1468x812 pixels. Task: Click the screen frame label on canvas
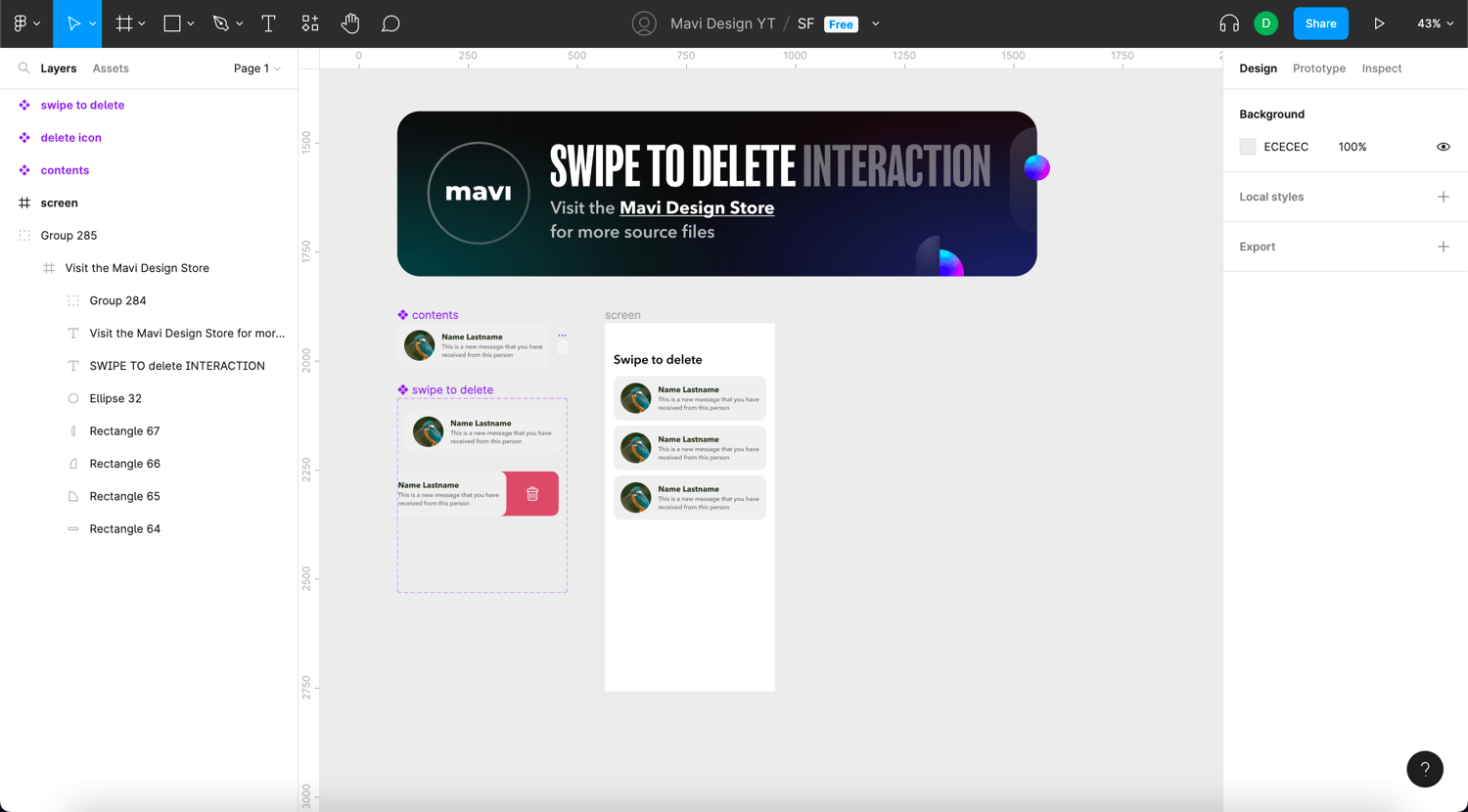(x=622, y=315)
